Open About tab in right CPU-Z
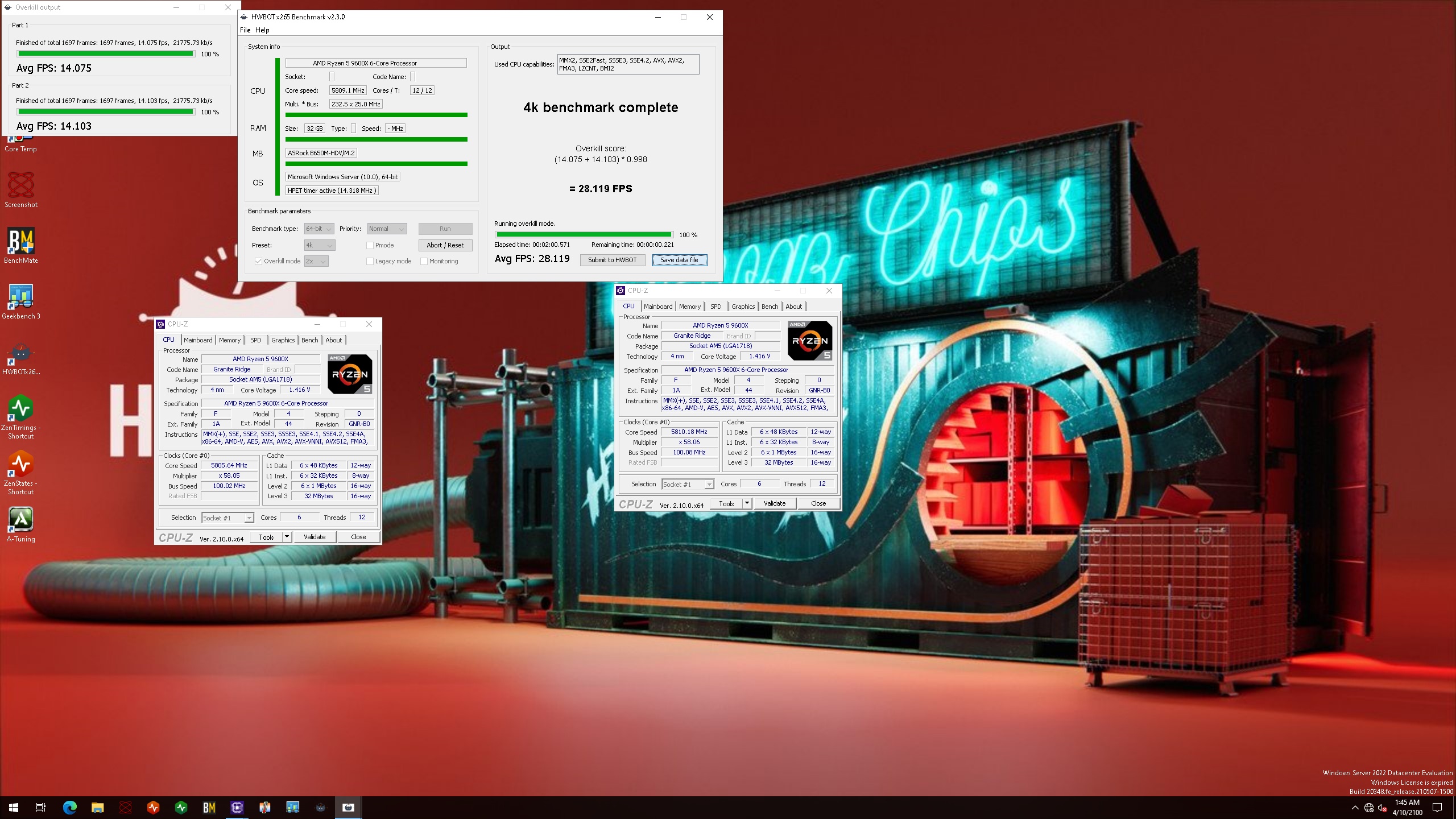 tap(794, 307)
